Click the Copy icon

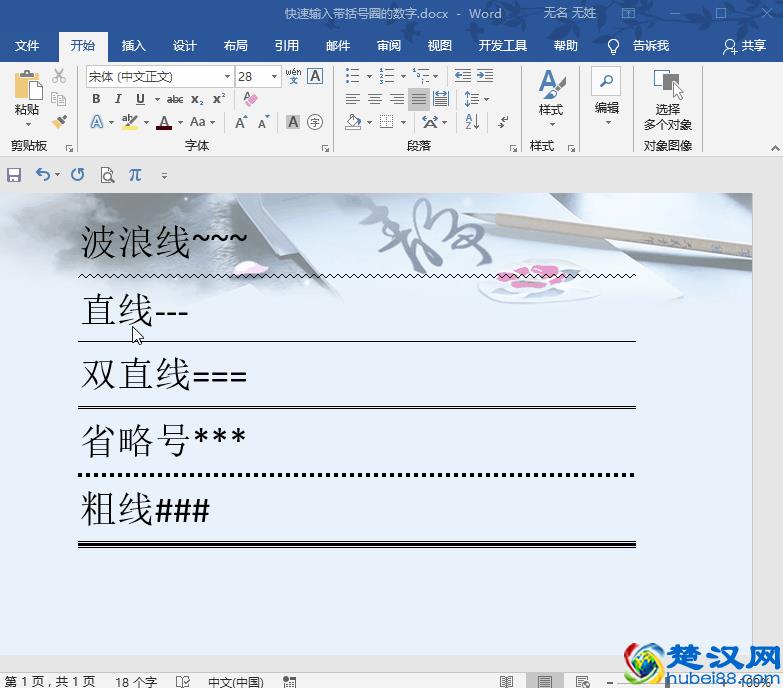[x=59, y=99]
